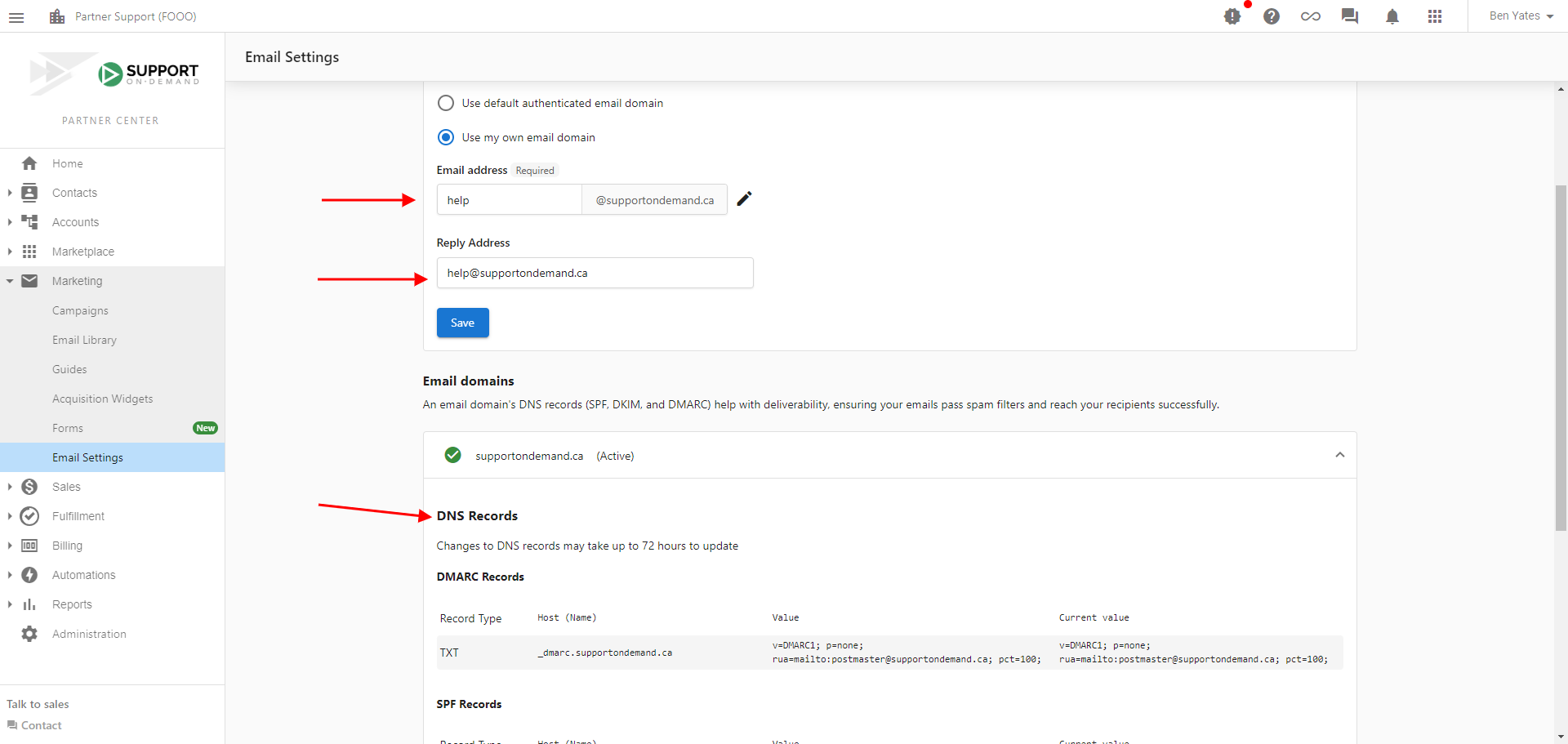Click the Administration gear icon
Viewport: 1568px width, 744px height.
point(29,634)
